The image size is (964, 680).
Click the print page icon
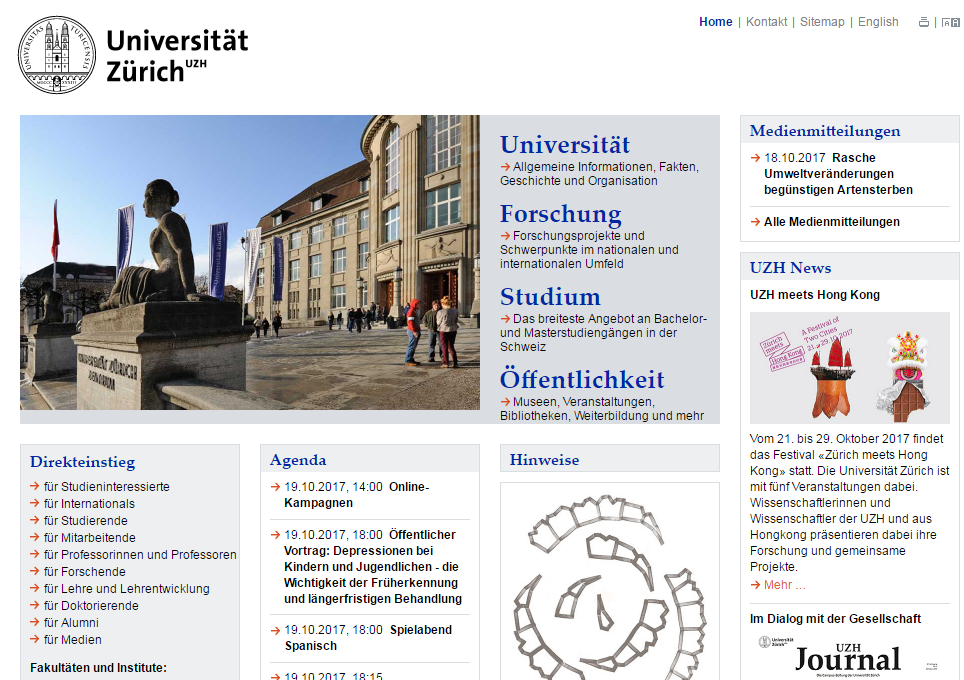(x=923, y=22)
